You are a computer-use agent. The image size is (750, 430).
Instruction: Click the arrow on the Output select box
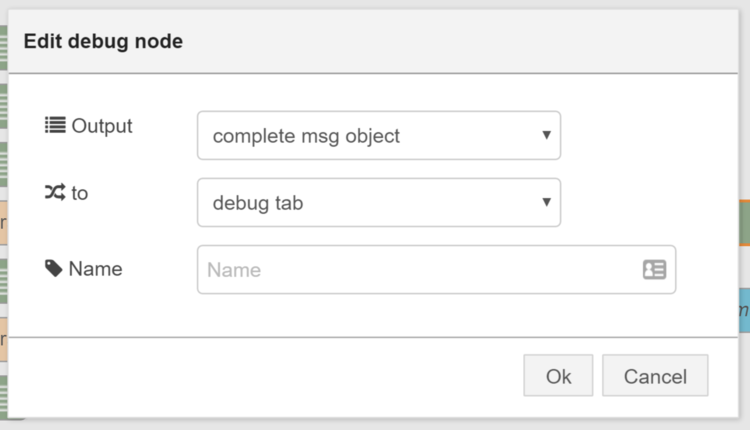(x=546, y=135)
